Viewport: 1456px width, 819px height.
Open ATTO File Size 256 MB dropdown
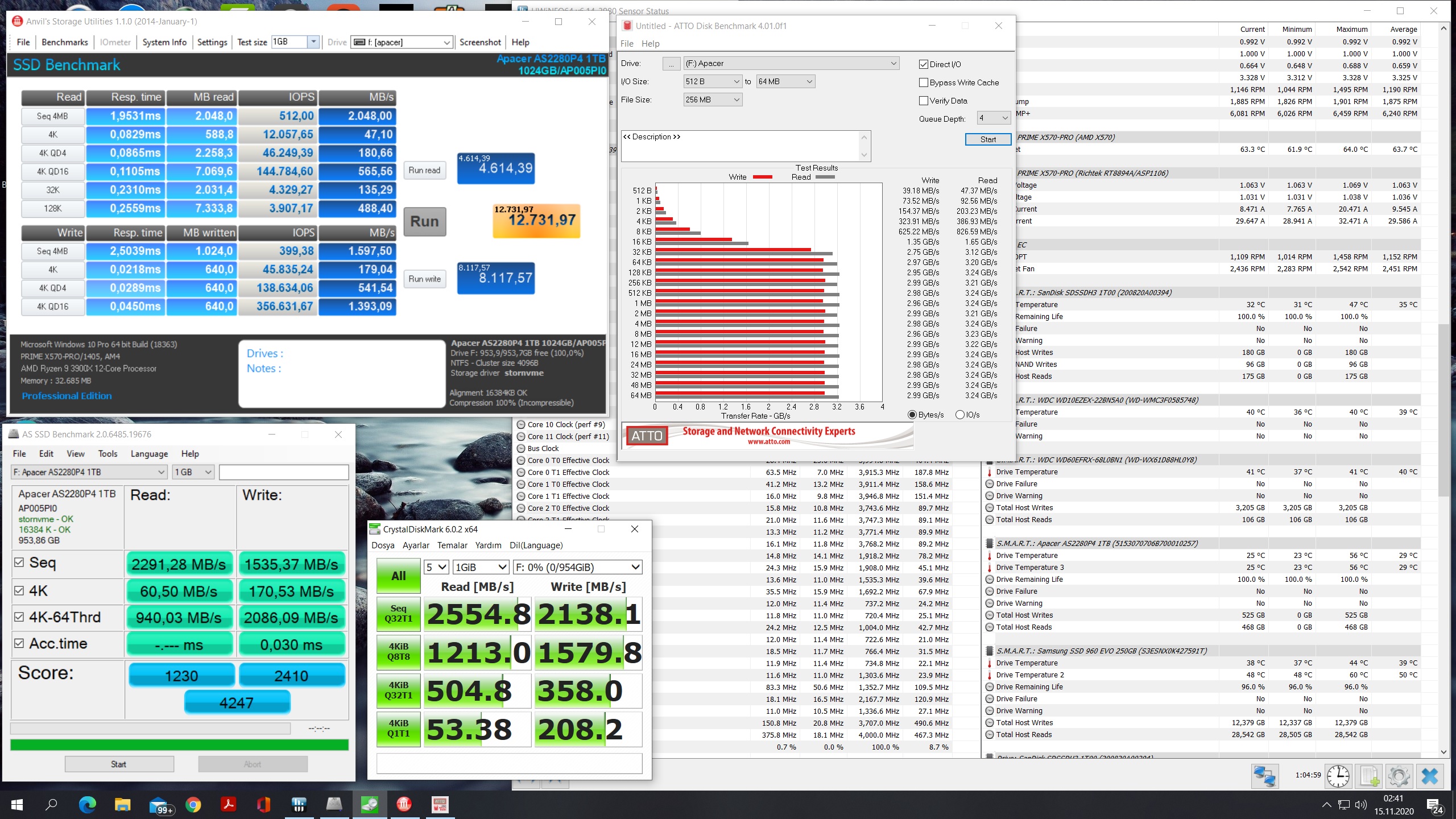tap(713, 100)
